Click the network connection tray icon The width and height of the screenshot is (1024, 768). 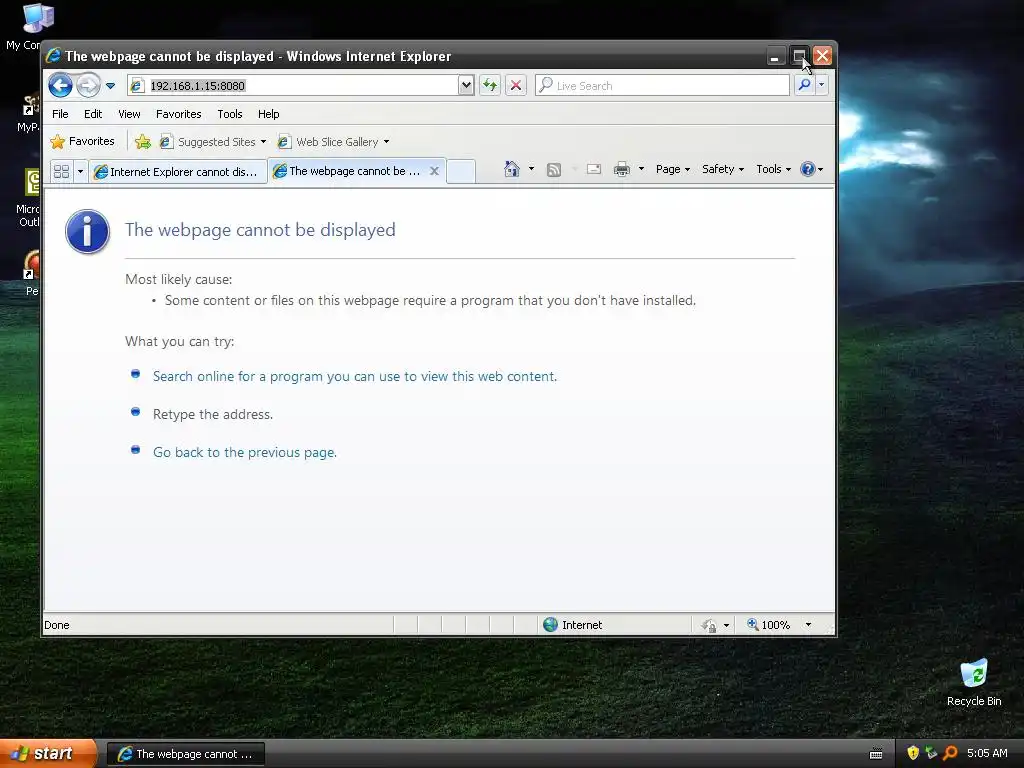coord(931,753)
